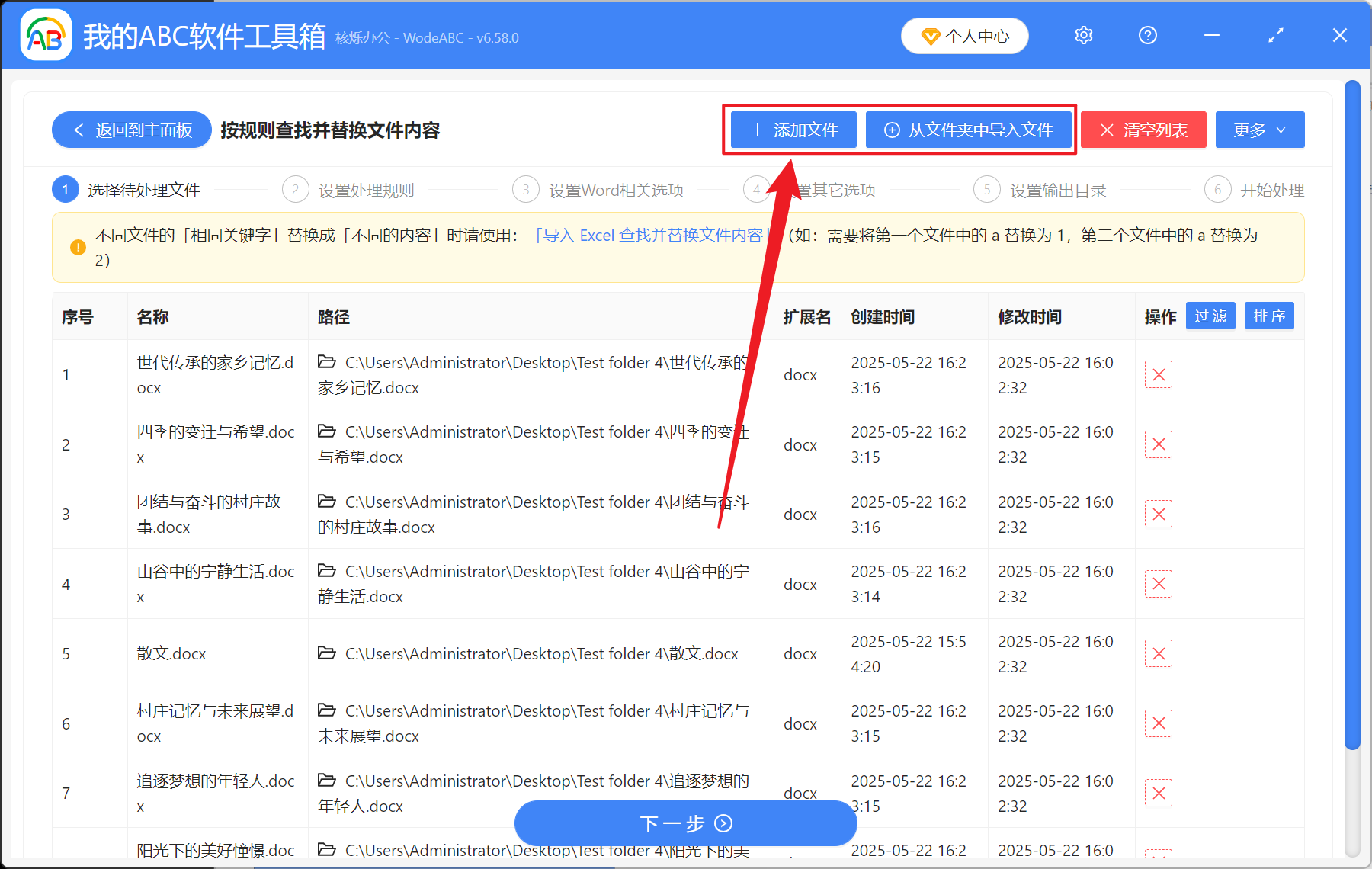Click 添加文件 to add files

[x=793, y=130]
